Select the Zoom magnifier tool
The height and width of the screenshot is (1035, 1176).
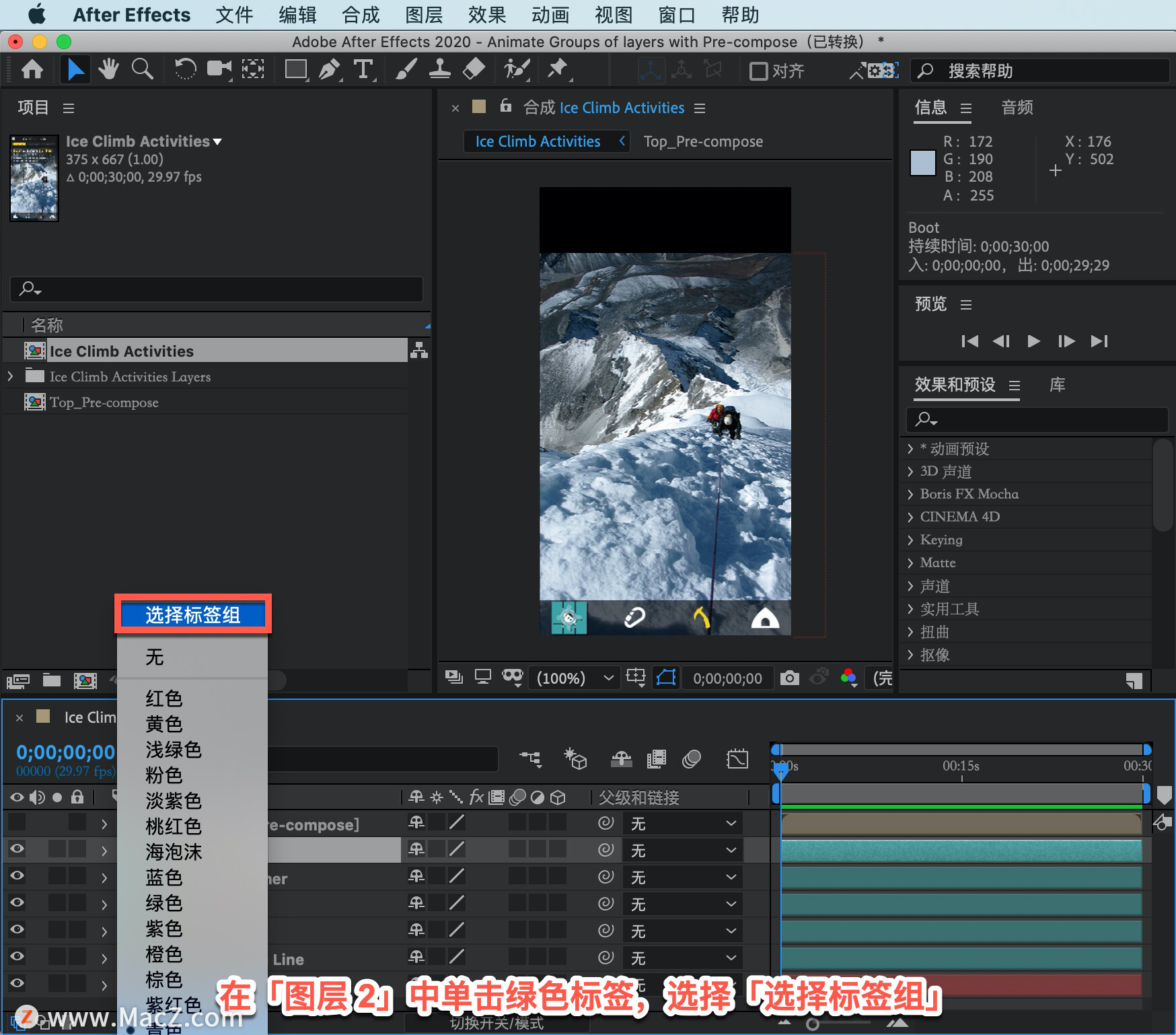tap(142, 69)
